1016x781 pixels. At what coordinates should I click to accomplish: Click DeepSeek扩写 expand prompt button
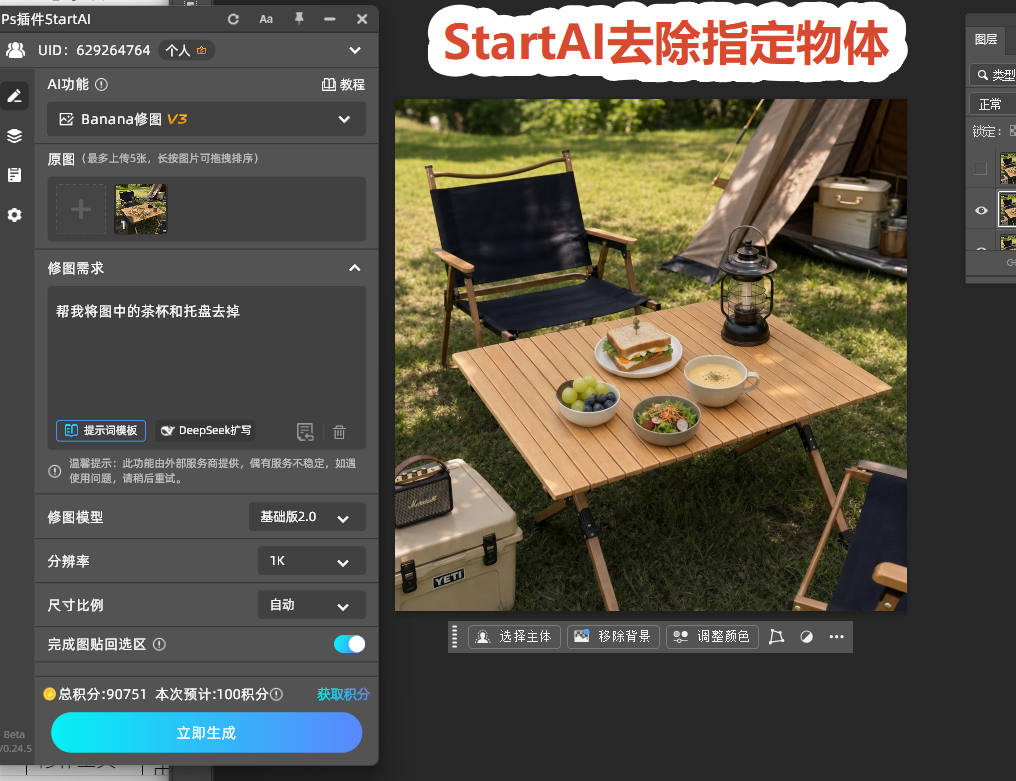(x=206, y=430)
